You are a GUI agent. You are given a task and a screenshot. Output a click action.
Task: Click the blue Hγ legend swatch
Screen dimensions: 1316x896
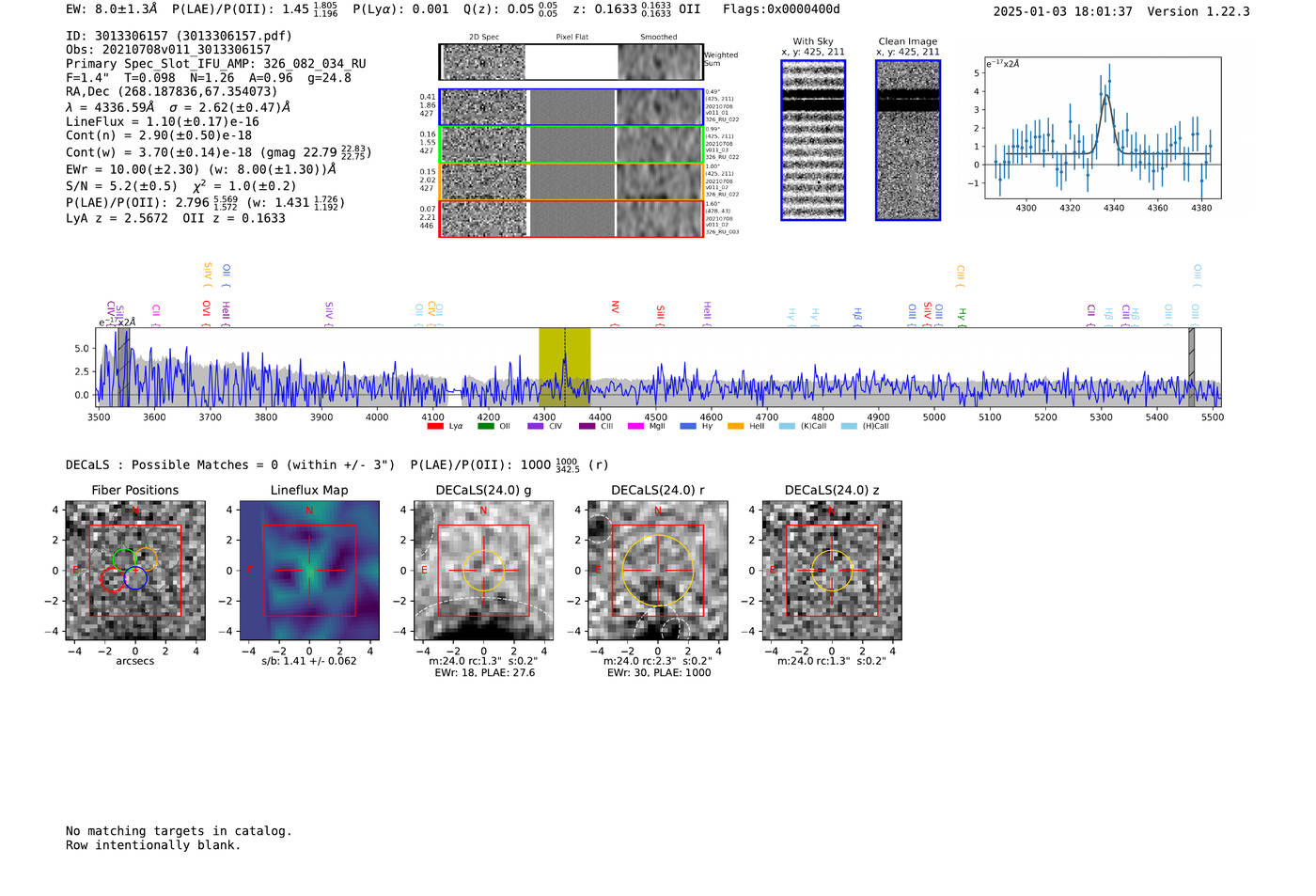687,426
